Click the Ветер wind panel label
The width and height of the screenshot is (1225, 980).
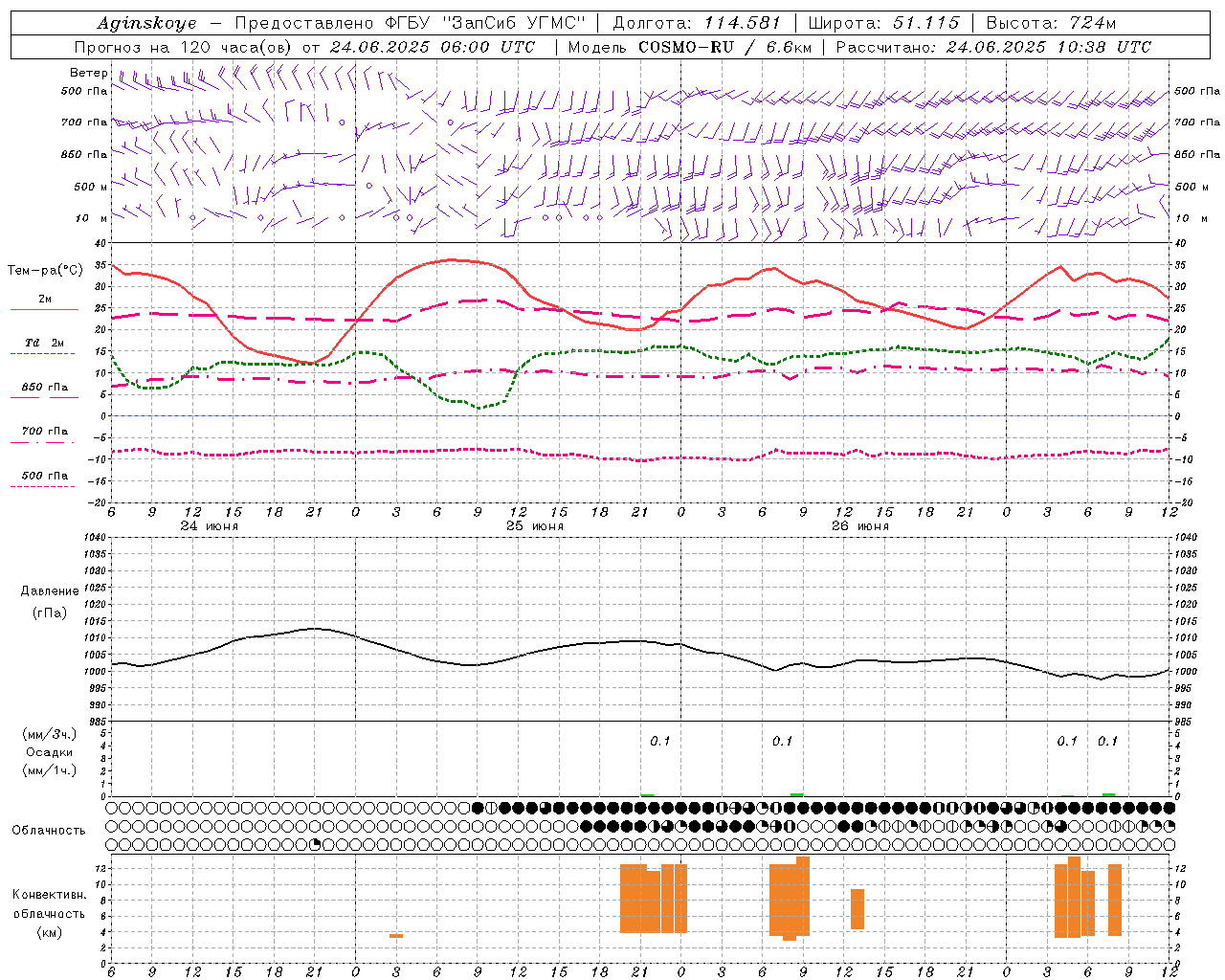[x=89, y=73]
